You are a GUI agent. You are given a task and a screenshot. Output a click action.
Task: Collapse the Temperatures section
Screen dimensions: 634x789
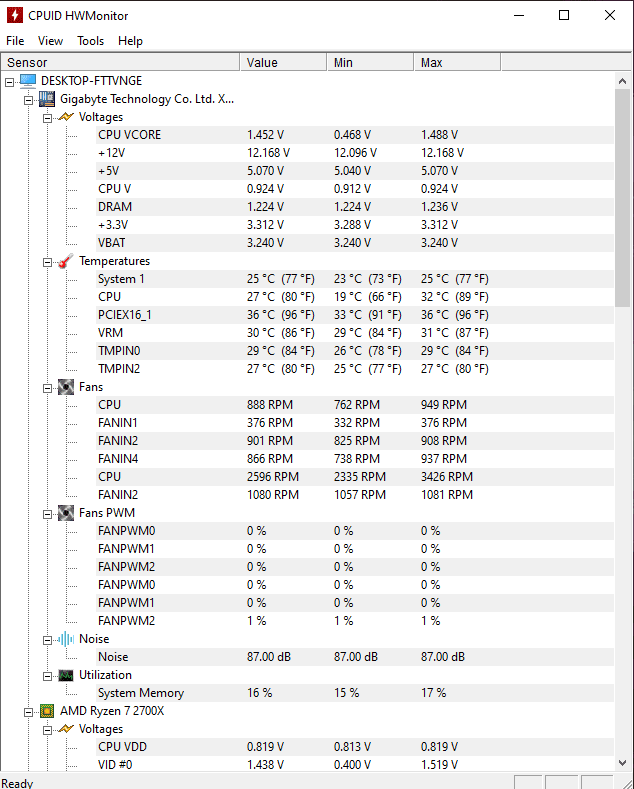[48, 262]
